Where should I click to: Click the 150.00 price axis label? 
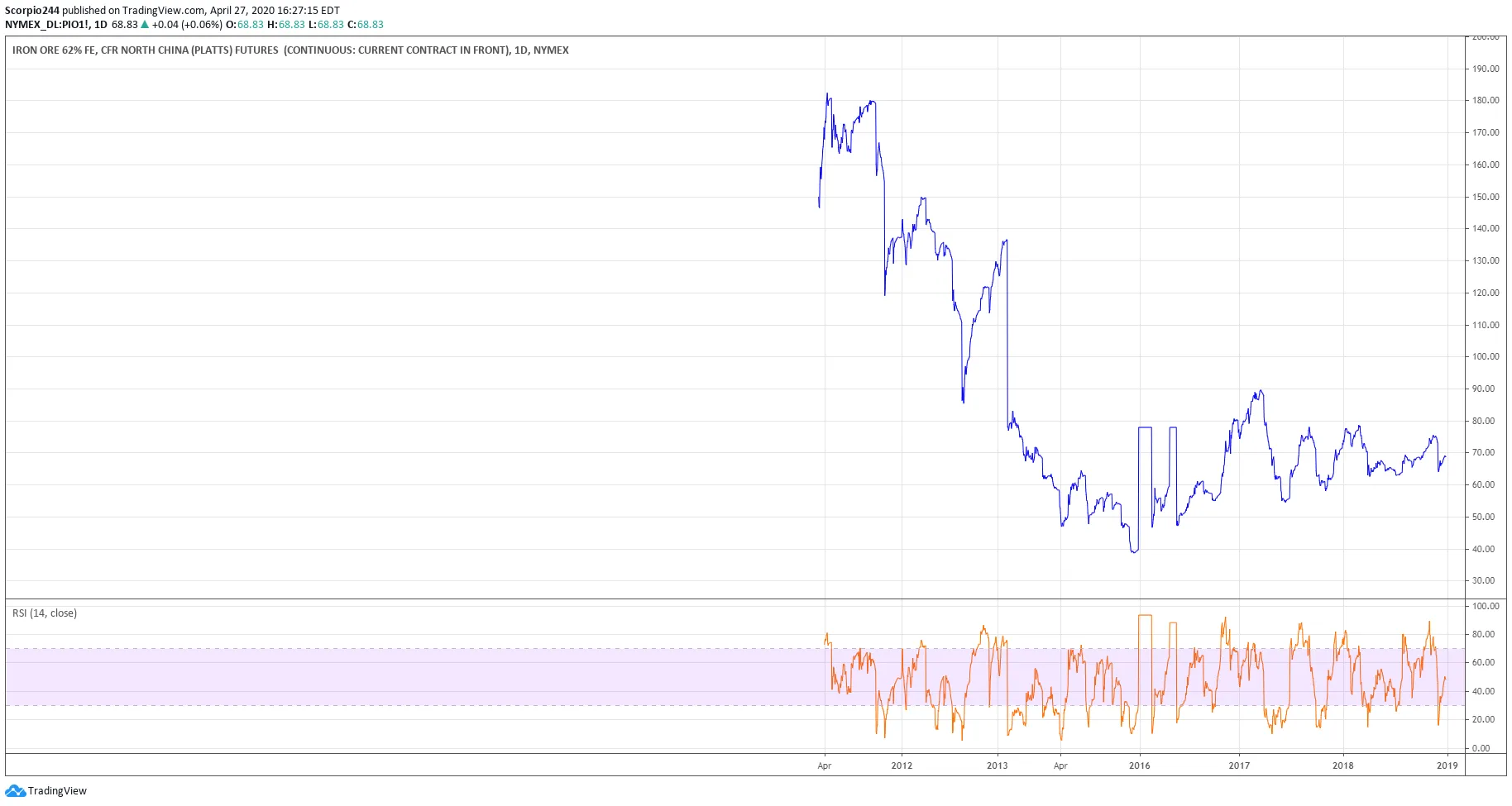coord(1486,197)
